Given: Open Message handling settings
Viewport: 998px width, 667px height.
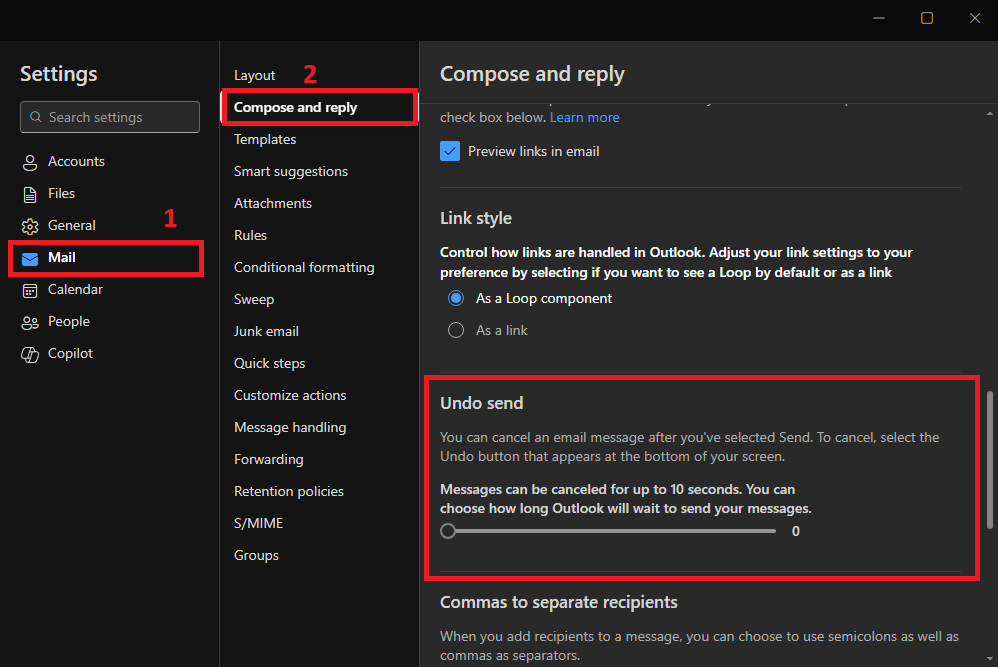Looking at the screenshot, I should [290, 427].
